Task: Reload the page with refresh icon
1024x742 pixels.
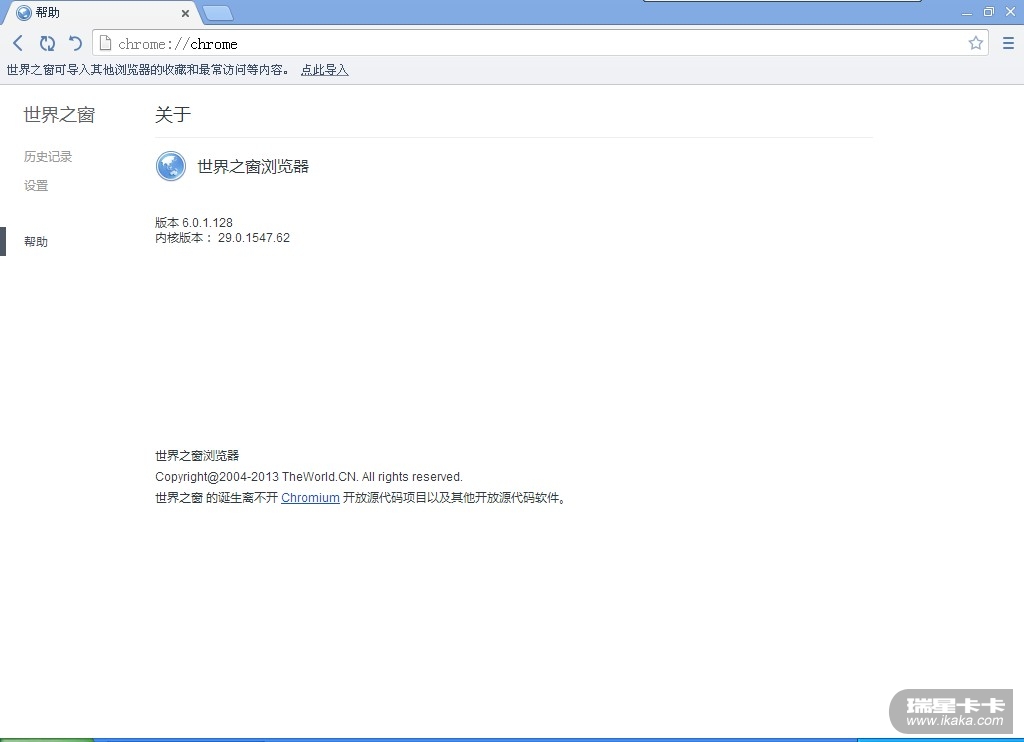Action: [x=47, y=43]
